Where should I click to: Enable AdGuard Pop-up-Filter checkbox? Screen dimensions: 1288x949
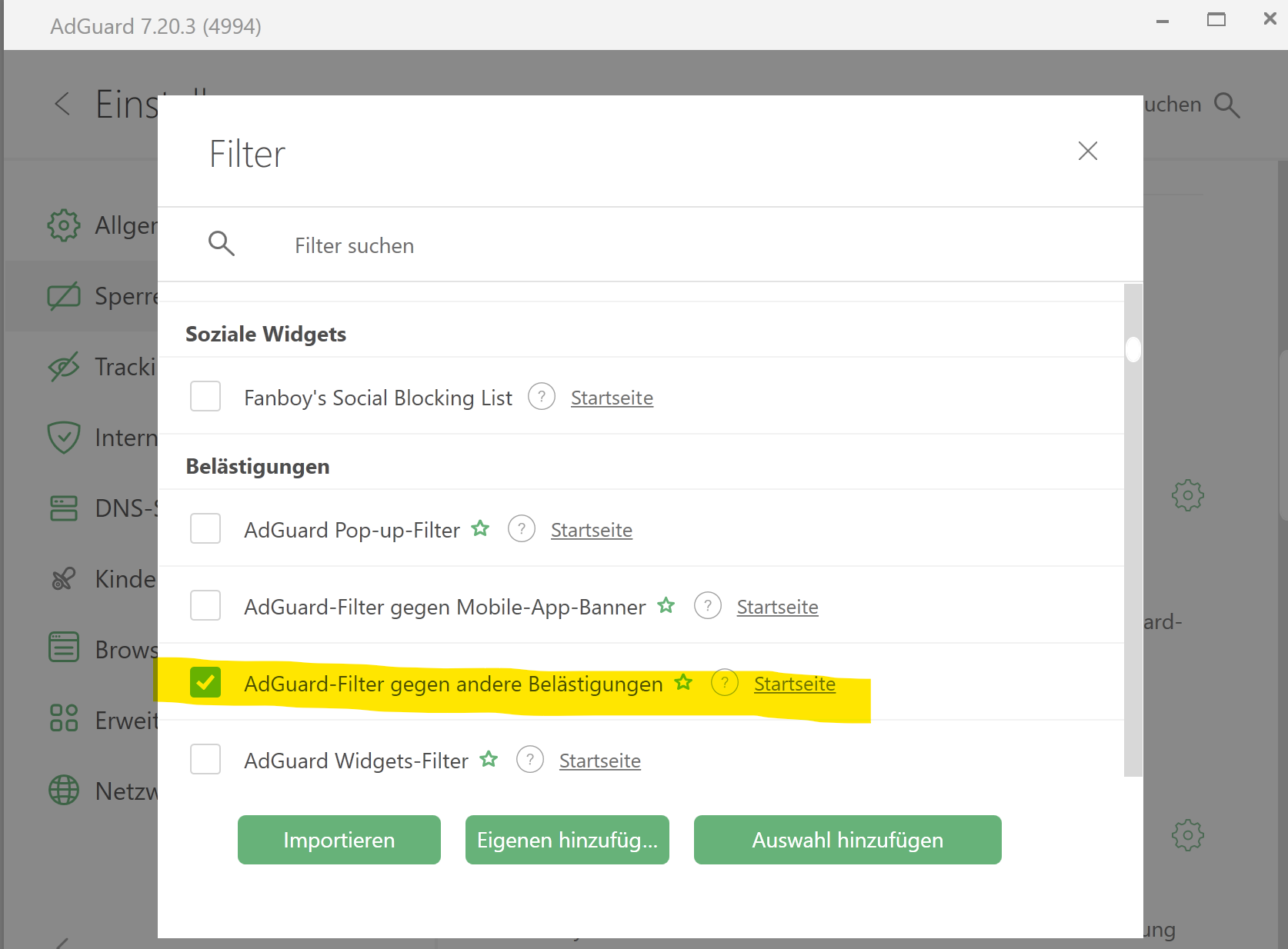click(x=205, y=528)
